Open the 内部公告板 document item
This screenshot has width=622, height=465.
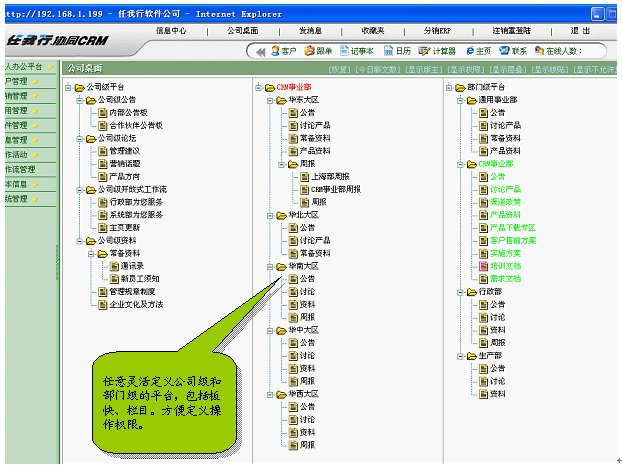(x=126, y=113)
